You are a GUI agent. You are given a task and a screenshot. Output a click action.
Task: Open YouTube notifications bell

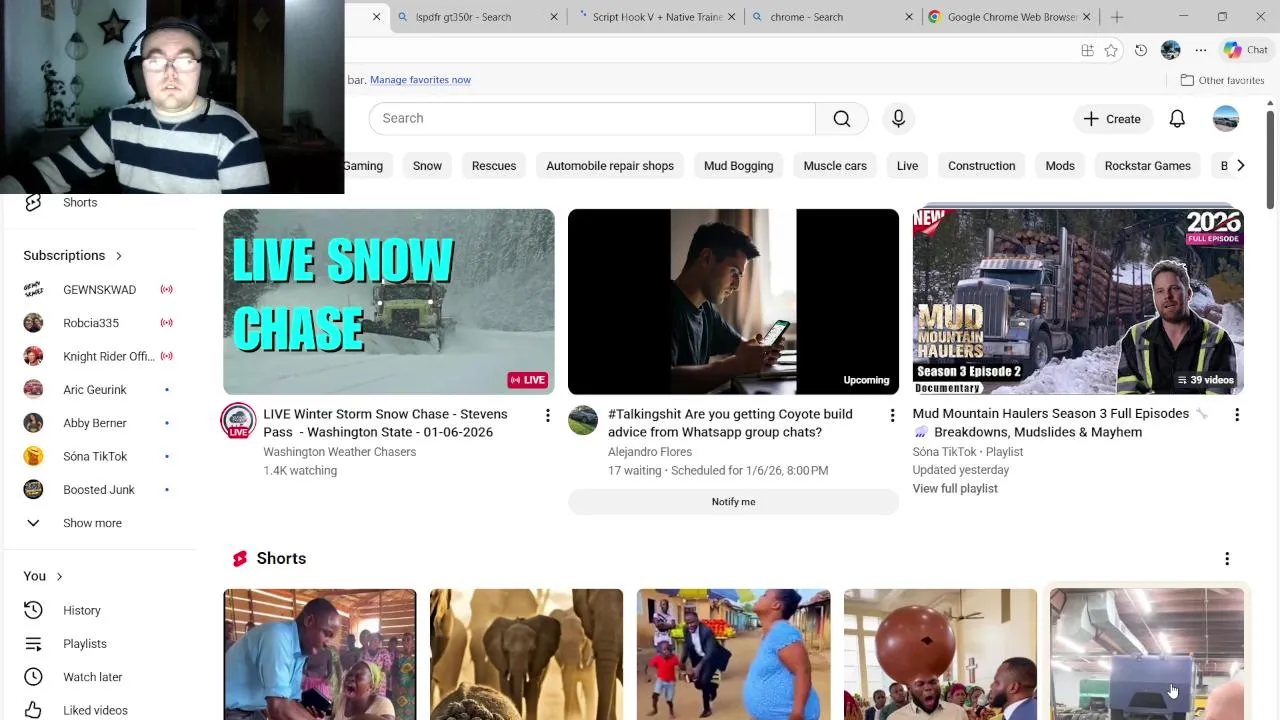pyautogui.click(x=1177, y=118)
